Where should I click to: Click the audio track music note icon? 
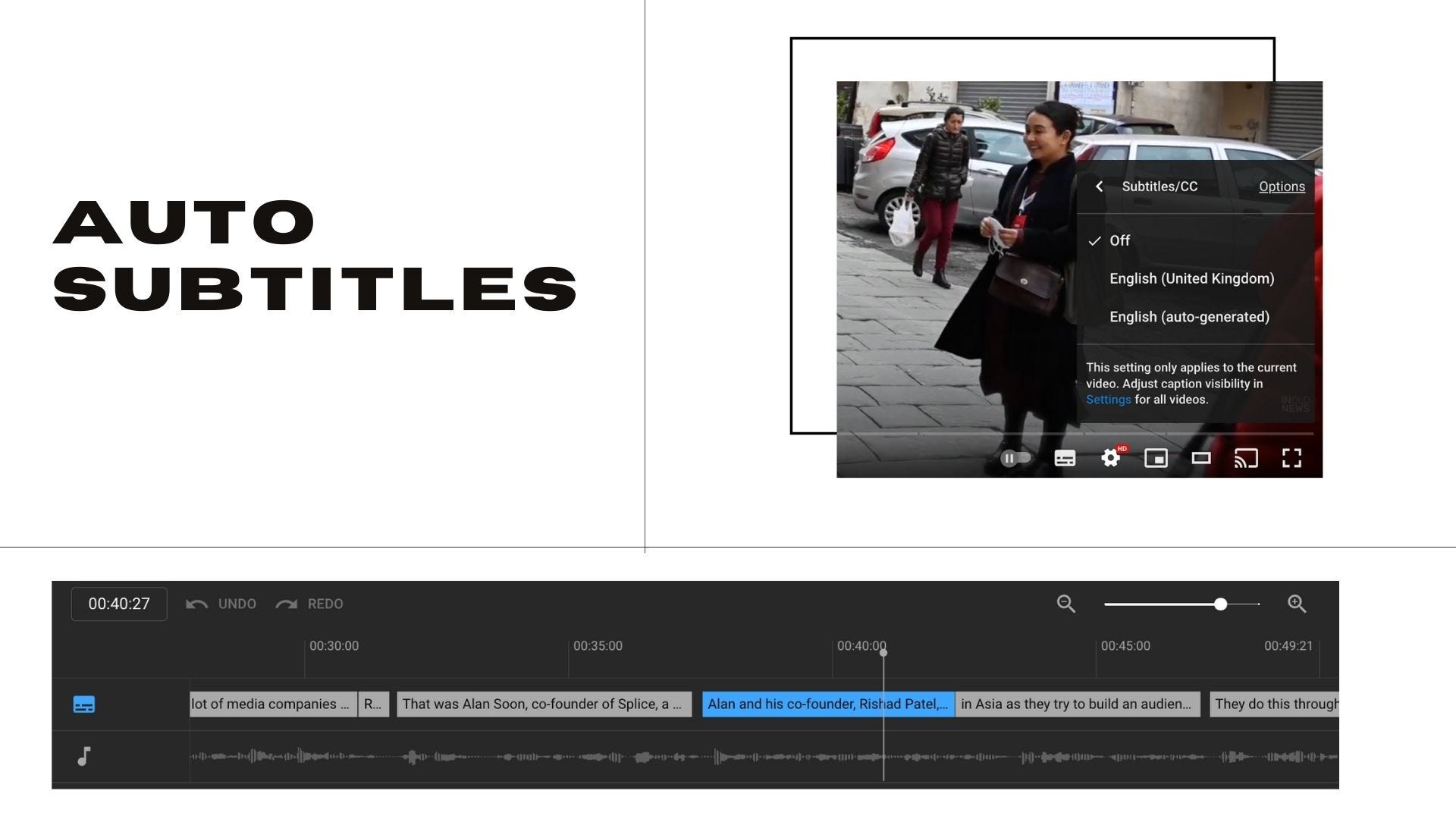point(84,756)
